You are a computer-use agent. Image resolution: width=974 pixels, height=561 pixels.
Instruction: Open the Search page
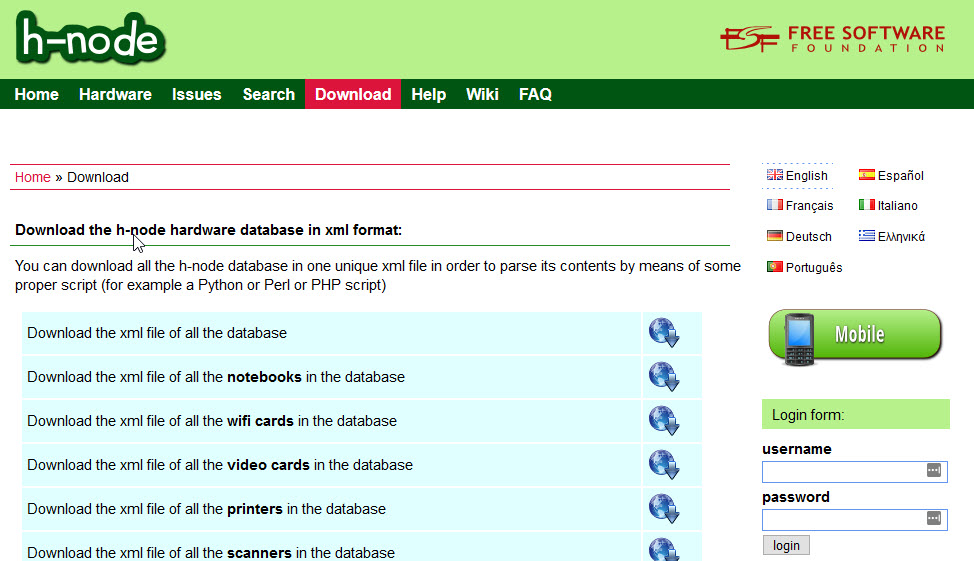tap(268, 94)
